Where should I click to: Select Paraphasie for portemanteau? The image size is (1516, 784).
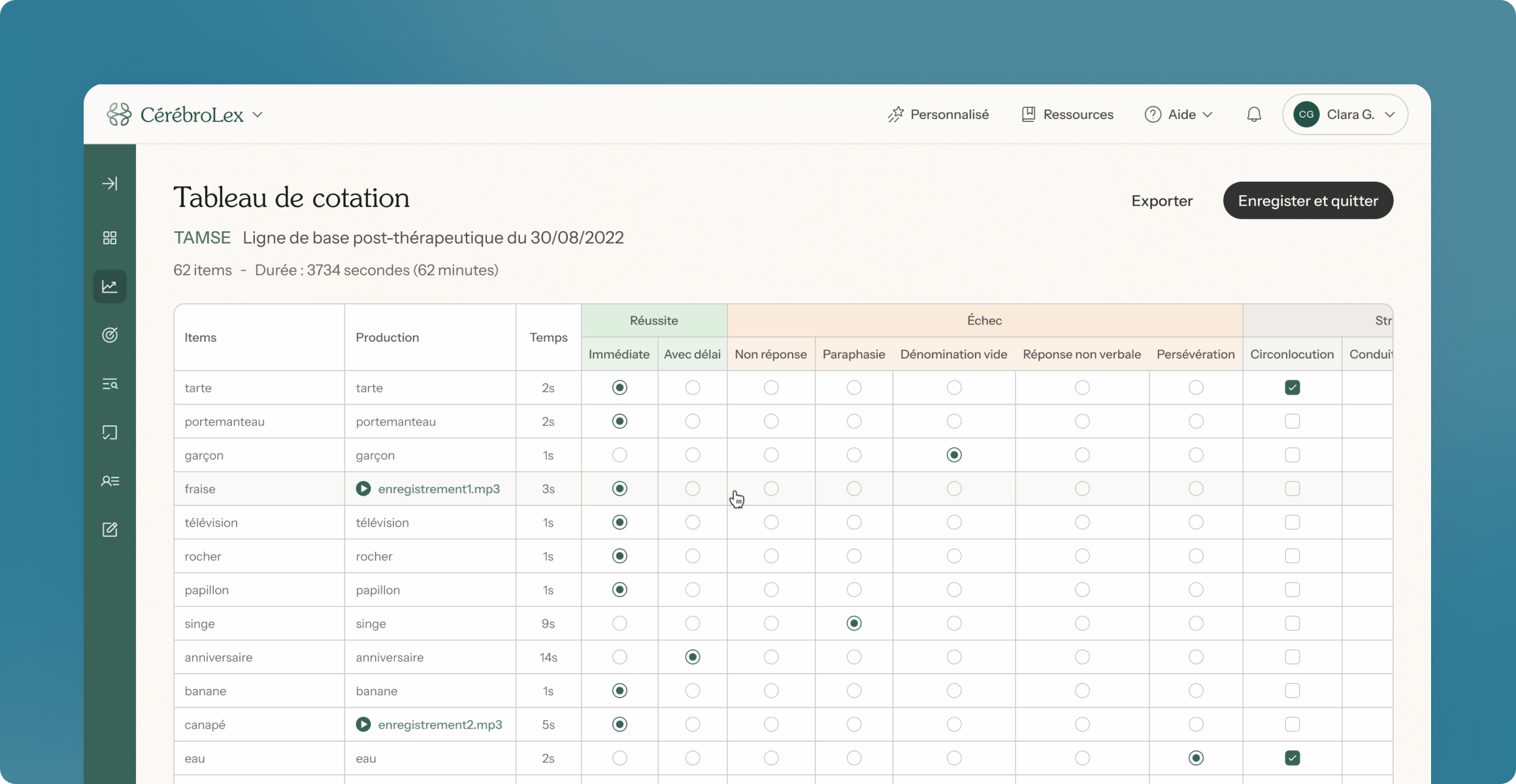coord(853,421)
